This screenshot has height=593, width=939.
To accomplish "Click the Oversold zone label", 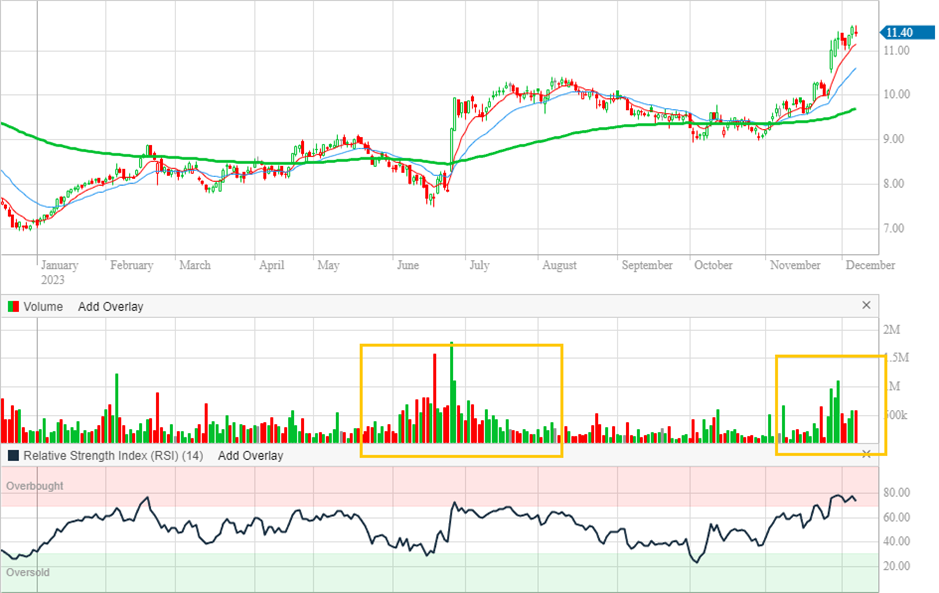I will 28,573.
